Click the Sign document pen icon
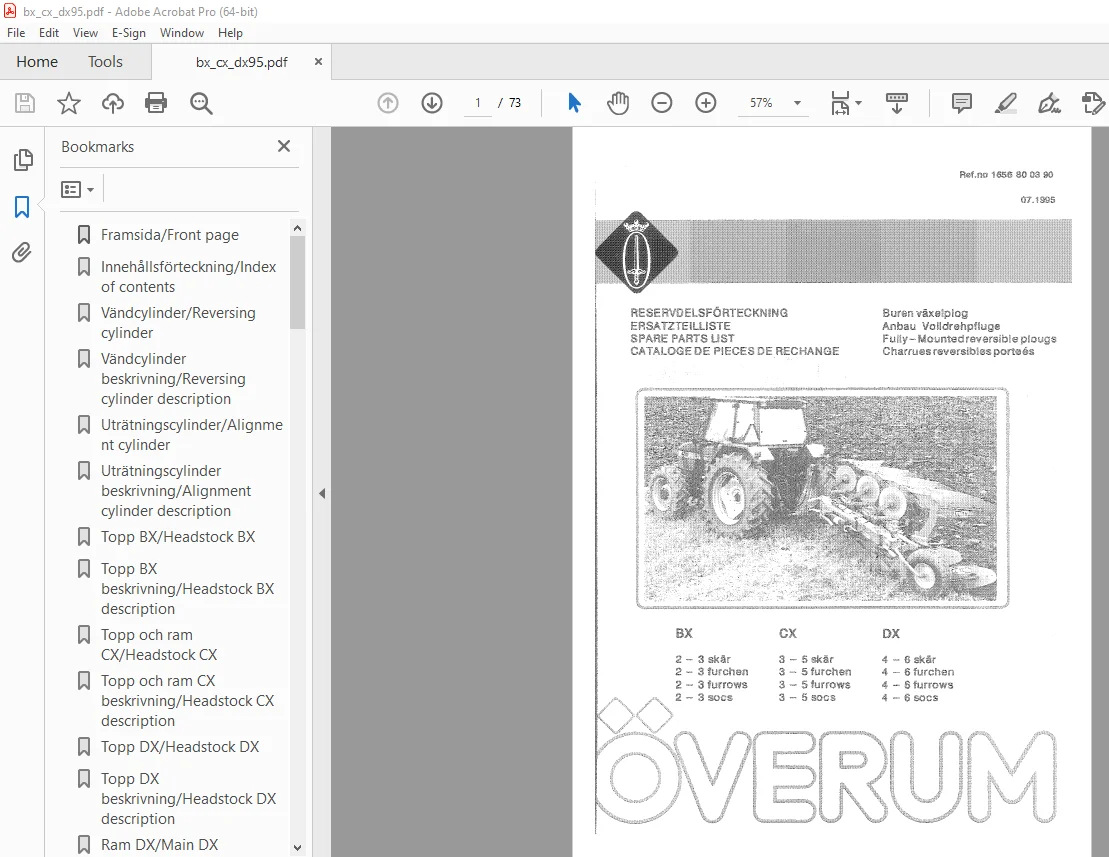 point(1049,103)
